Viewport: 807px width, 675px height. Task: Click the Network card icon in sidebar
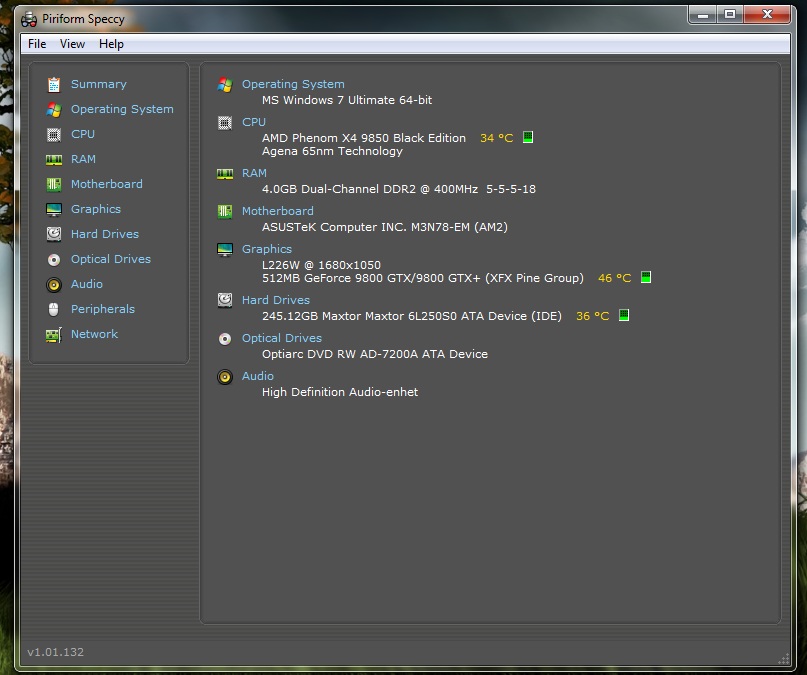click(54, 335)
